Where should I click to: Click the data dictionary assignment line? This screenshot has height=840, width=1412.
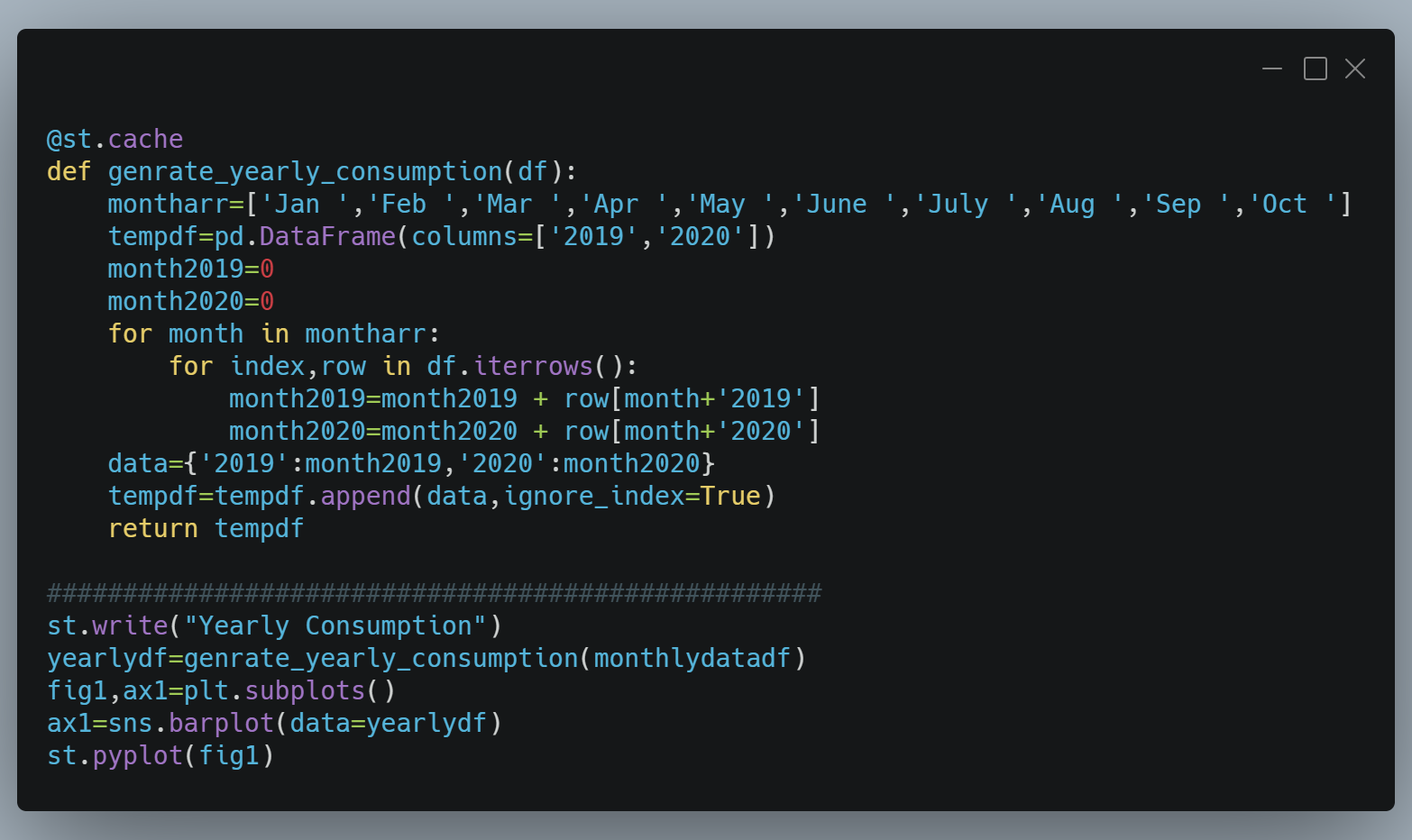point(411,463)
